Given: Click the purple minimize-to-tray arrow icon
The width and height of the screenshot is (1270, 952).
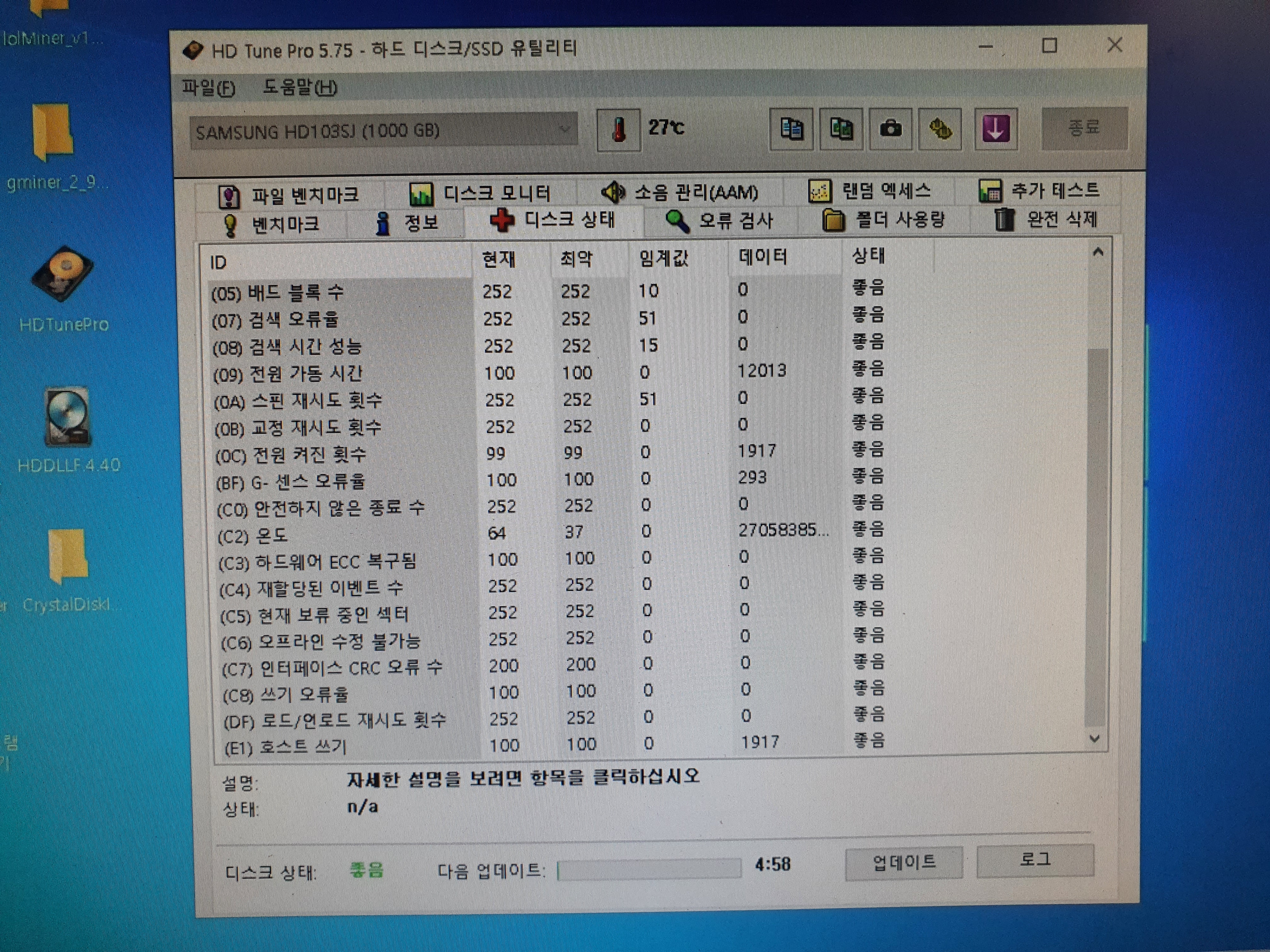Looking at the screenshot, I should point(996,128).
